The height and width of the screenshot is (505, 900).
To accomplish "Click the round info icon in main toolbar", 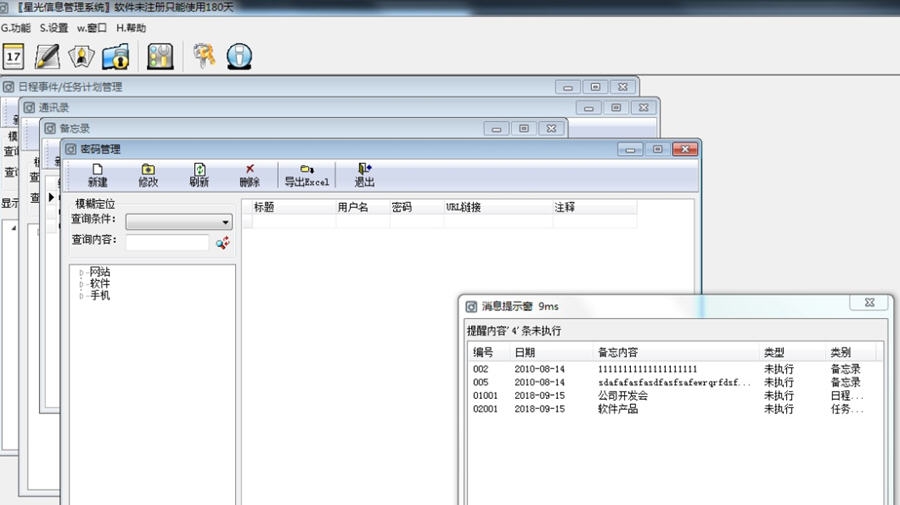I will (239, 56).
